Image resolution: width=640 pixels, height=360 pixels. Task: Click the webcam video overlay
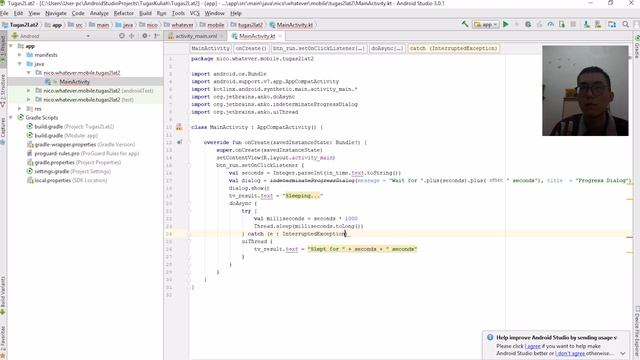click(x=585, y=91)
